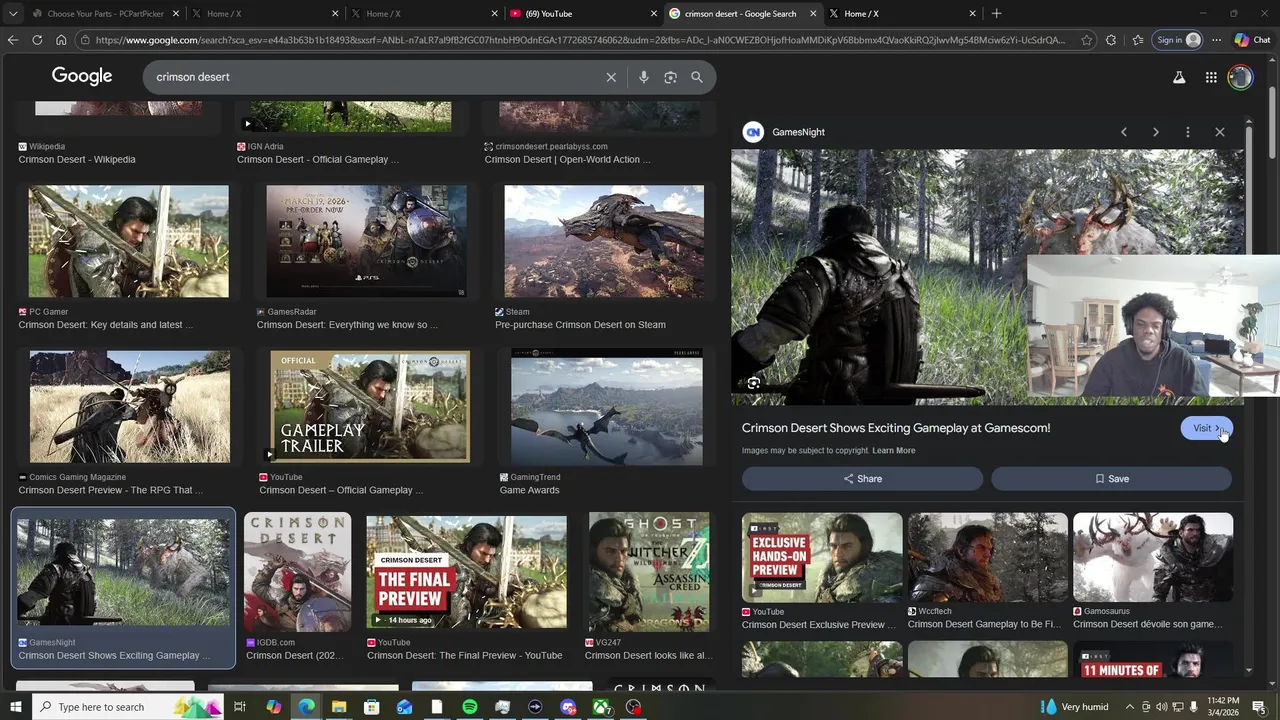Image resolution: width=1280 pixels, height=720 pixels.
Task: Open Comics Gaming Magazine preview image
Action: click(129, 407)
